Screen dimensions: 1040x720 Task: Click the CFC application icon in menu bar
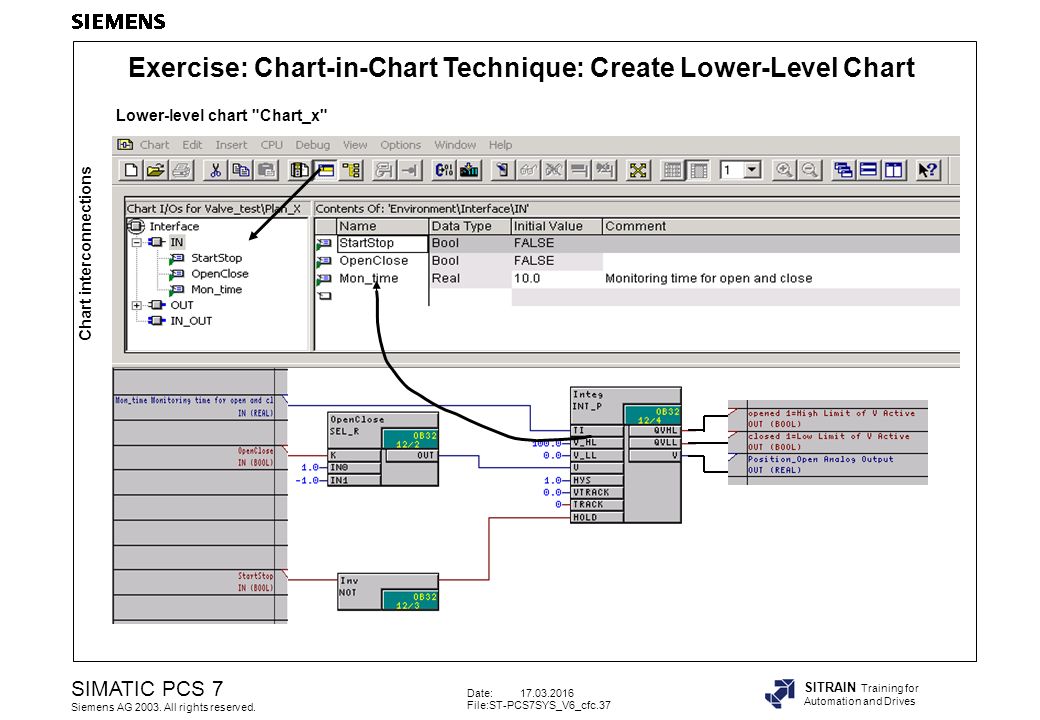(x=125, y=145)
